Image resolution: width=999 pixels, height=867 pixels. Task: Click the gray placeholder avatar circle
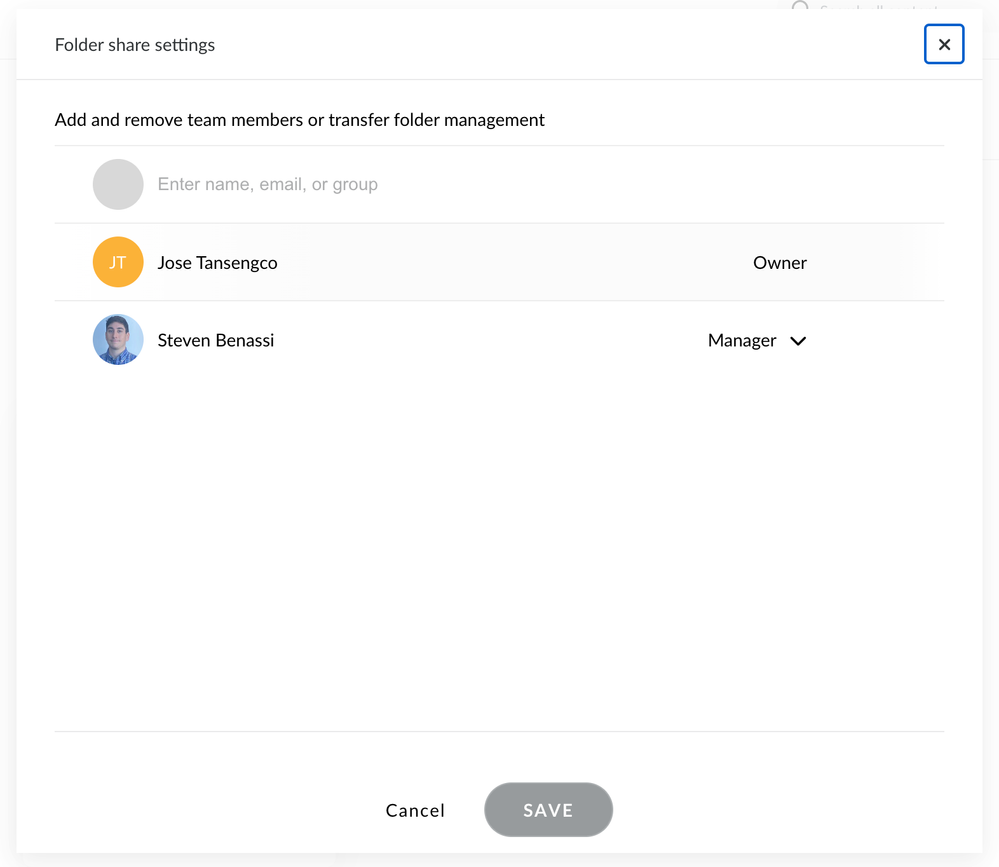(118, 184)
